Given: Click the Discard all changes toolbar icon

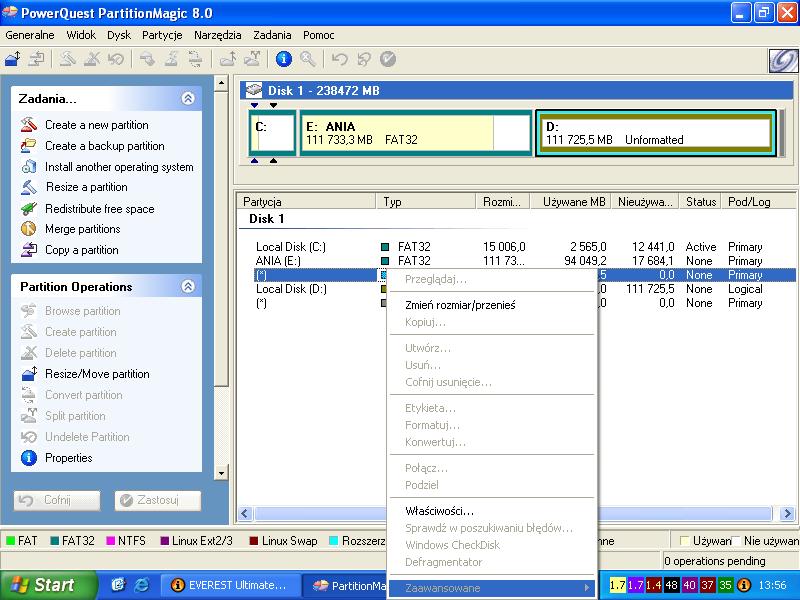Looking at the screenshot, I should click(364, 59).
